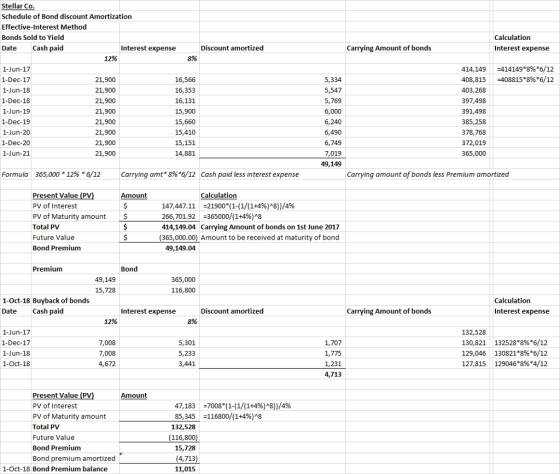Select buyback total discount 4,713
The image size is (560, 474).
[x=333, y=374]
